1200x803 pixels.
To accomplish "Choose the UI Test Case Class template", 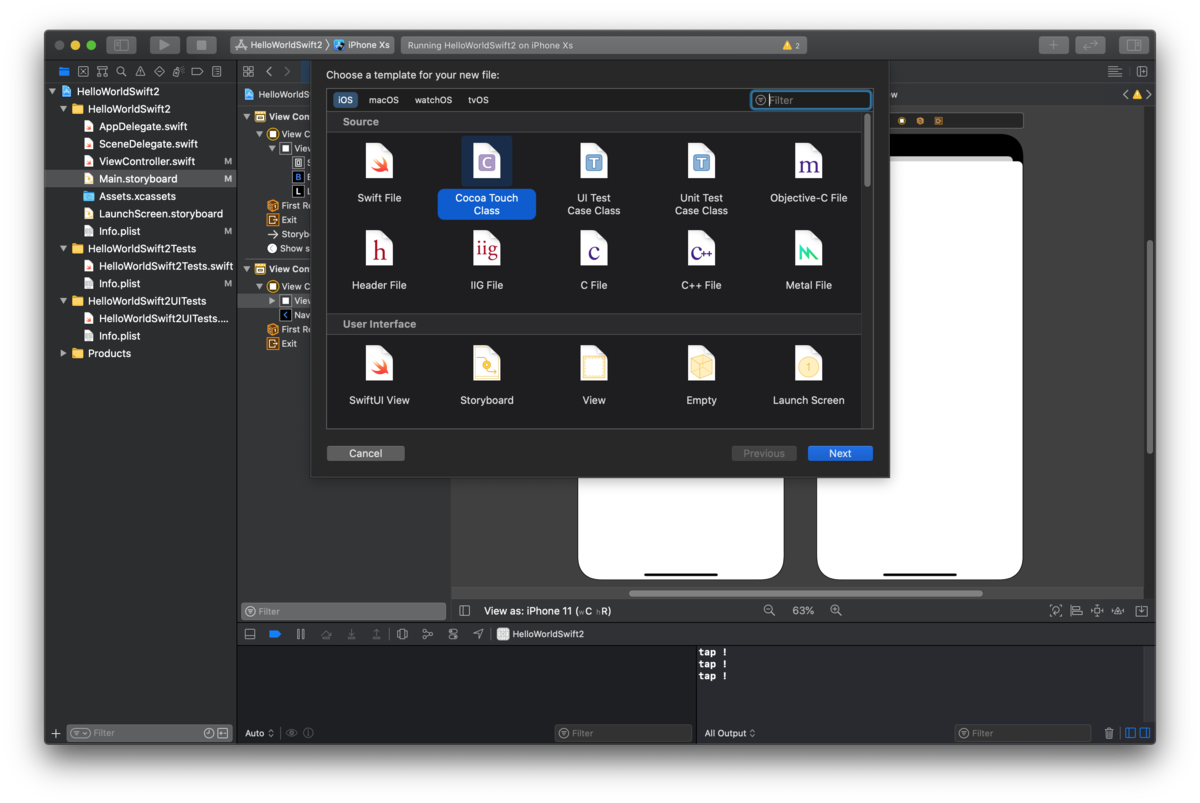I will pyautogui.click(x=594, y=180).
